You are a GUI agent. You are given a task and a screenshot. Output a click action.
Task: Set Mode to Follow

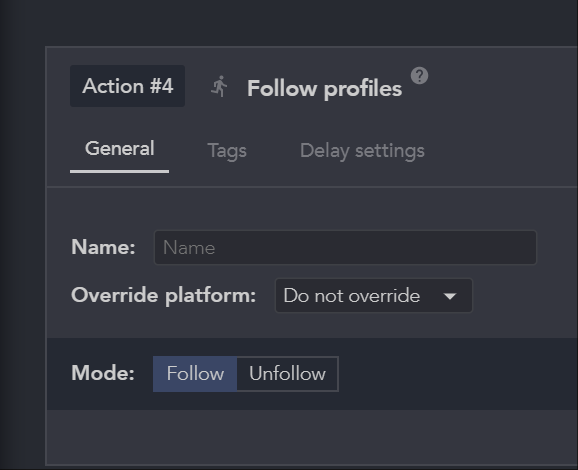tap(195, 374)
